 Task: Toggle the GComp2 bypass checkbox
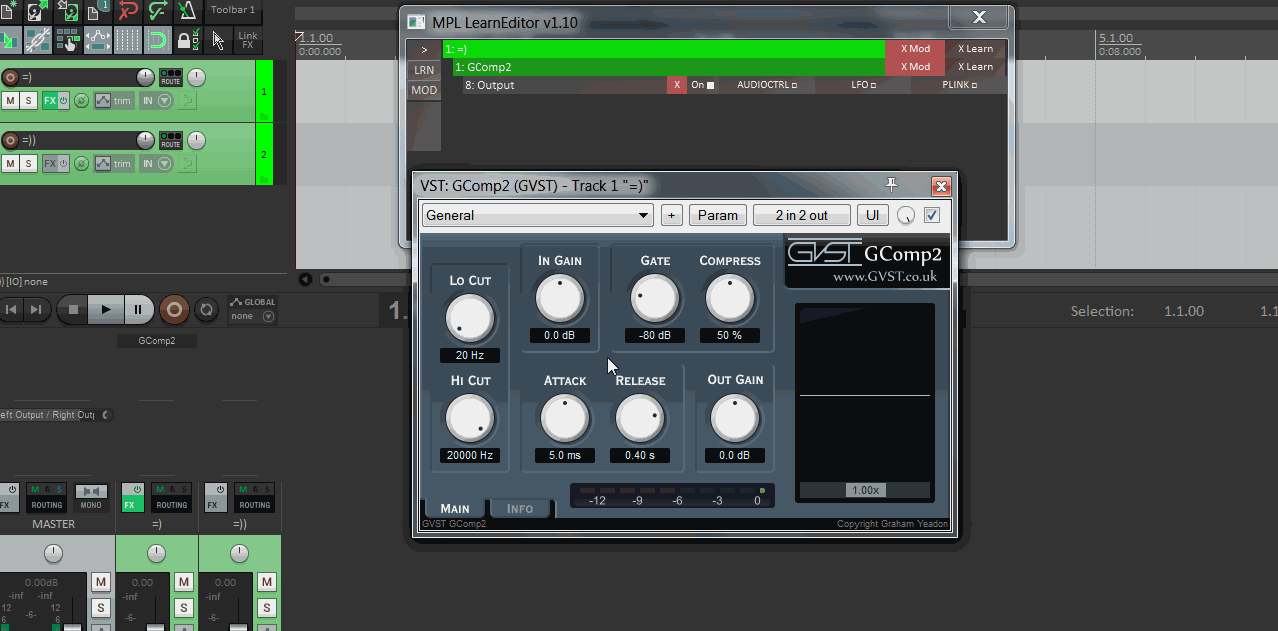point(932,215)
